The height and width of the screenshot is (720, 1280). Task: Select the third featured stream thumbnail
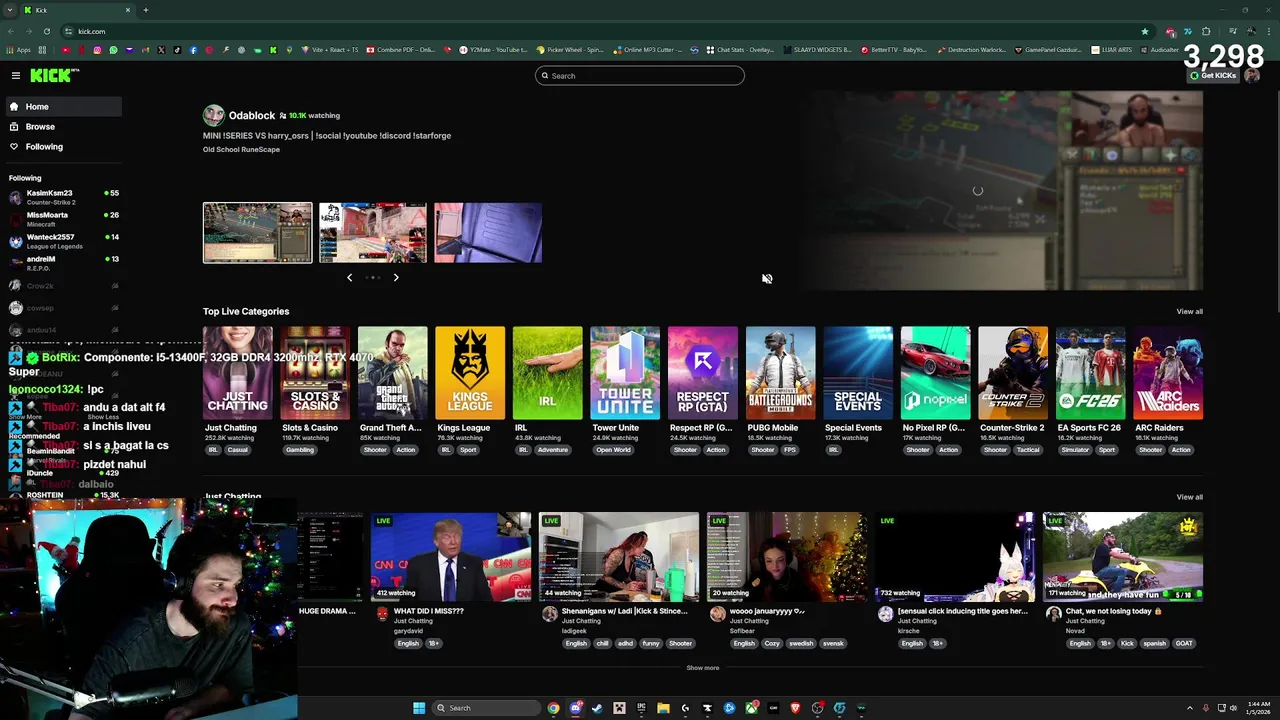pos(488,233)
